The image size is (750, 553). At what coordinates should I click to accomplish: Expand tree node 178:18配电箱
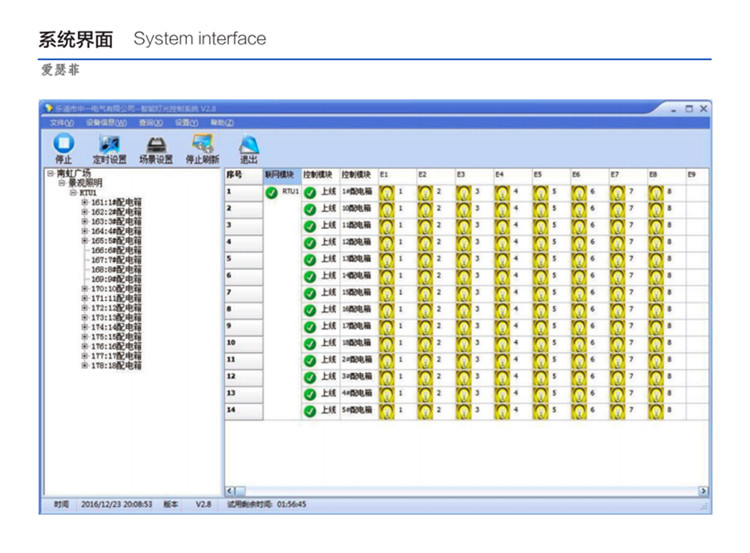pos(85,365)
